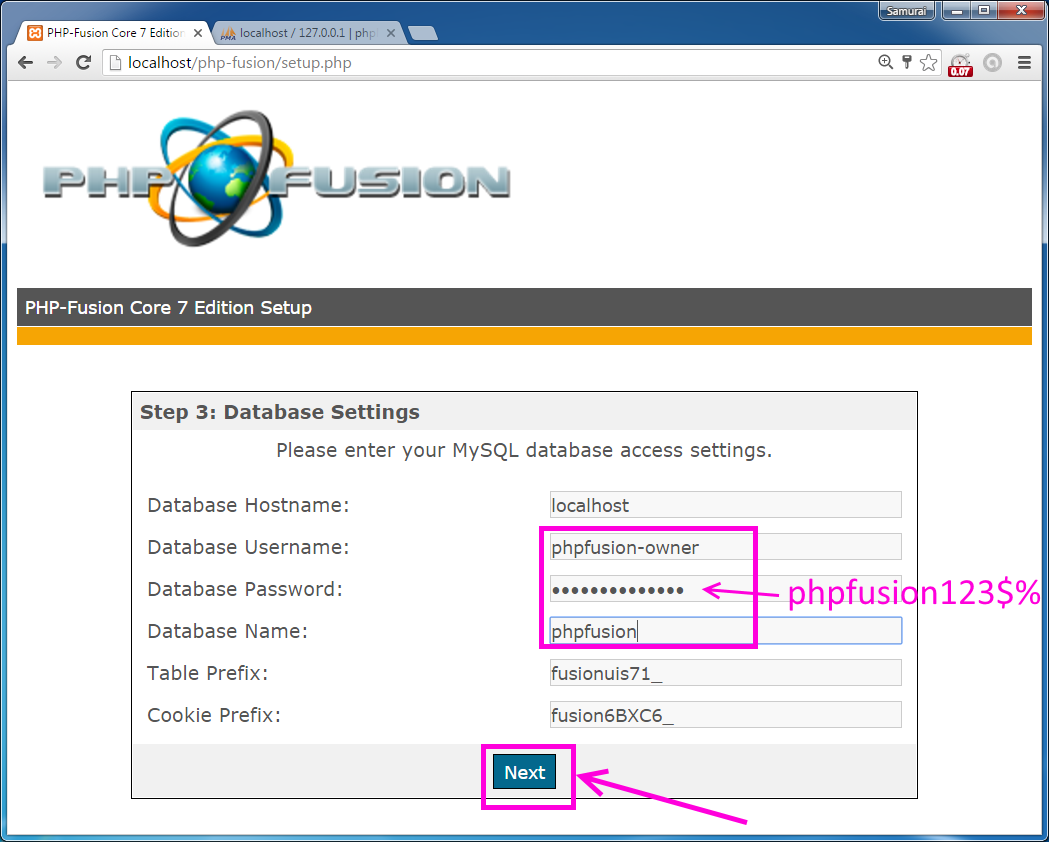Click the 0.07 page speed extension icon
This screenshot has height=842, width=1049.
coord(960,64)
